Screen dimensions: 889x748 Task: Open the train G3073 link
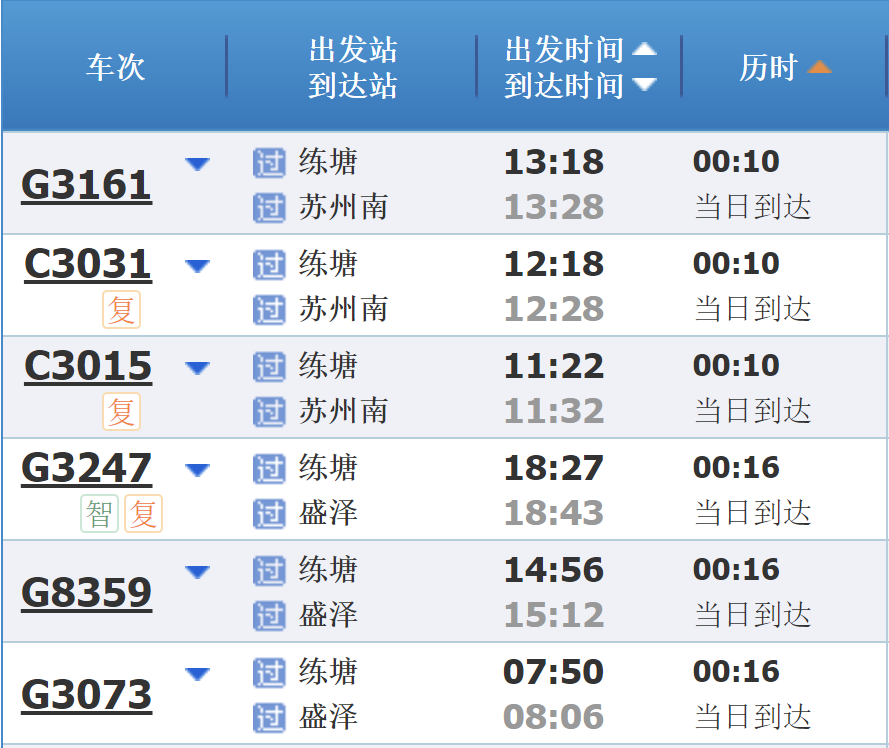point(86,693)
